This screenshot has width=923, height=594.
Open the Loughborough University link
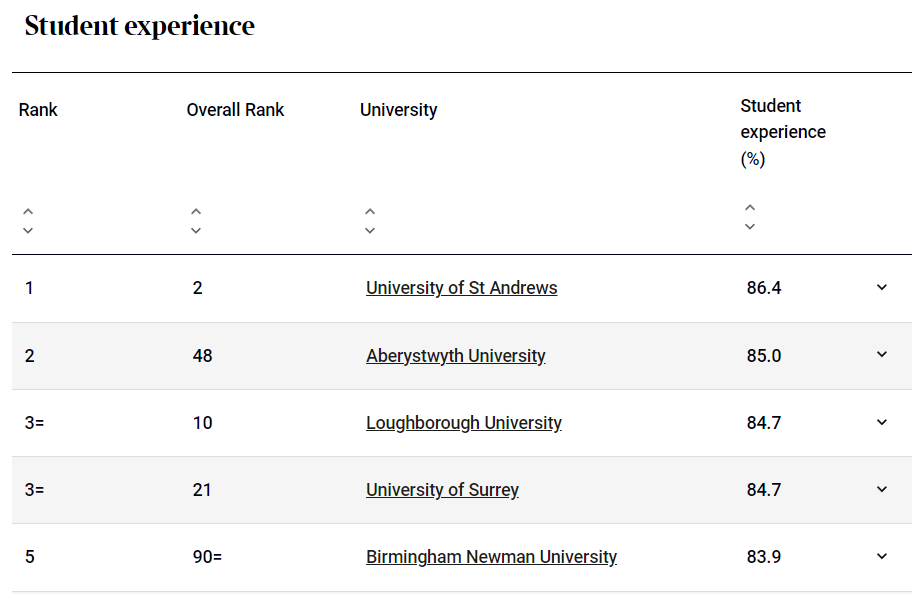point(464,423)
